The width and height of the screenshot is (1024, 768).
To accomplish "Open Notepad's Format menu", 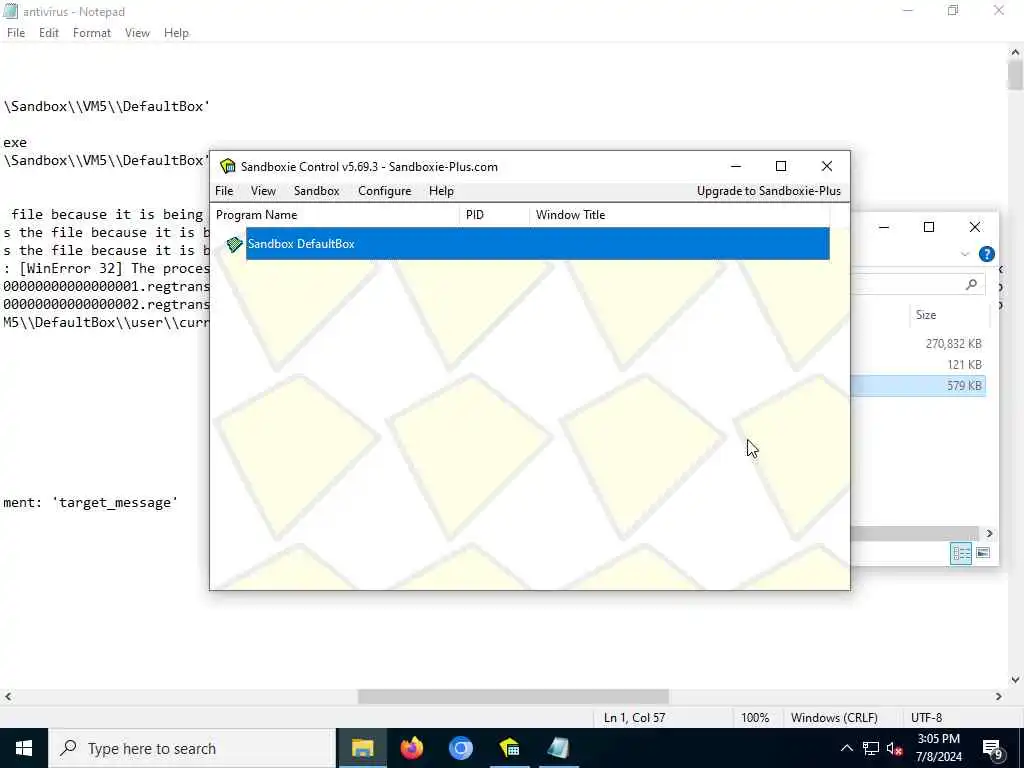I will [x=92, y=33].
